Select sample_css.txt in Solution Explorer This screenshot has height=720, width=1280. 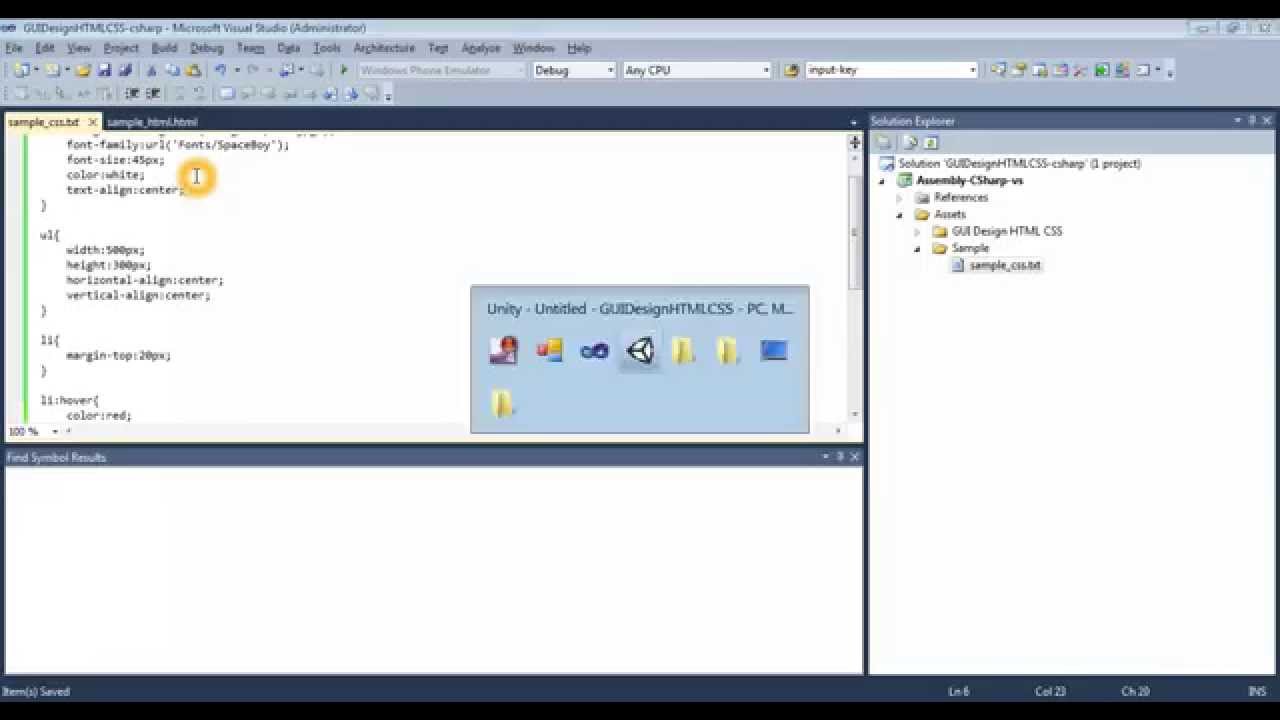(x=1005, y=265)
